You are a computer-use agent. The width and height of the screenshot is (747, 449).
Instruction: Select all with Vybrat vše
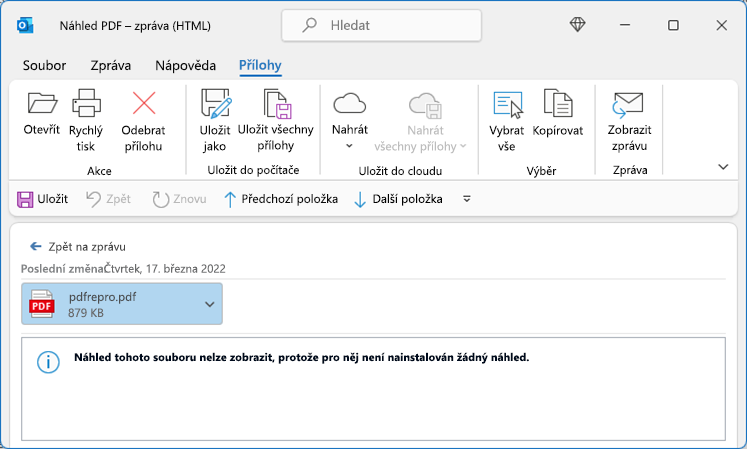point(506,121)
